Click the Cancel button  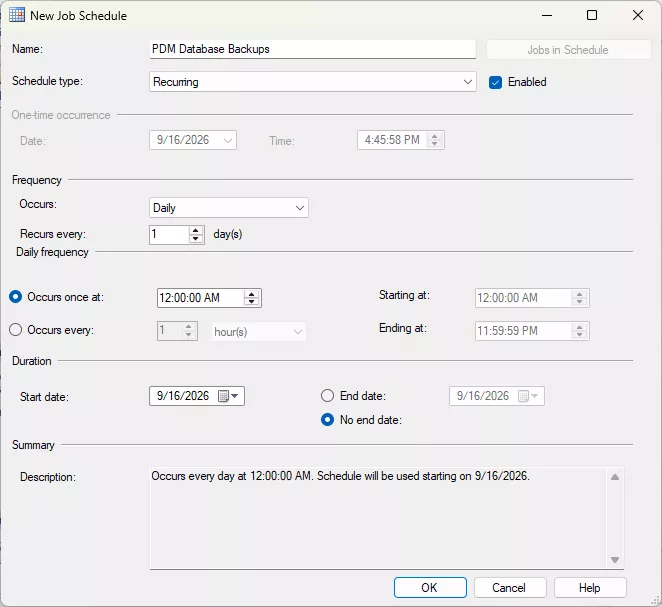pyautogui.click(x=510, y=588)
